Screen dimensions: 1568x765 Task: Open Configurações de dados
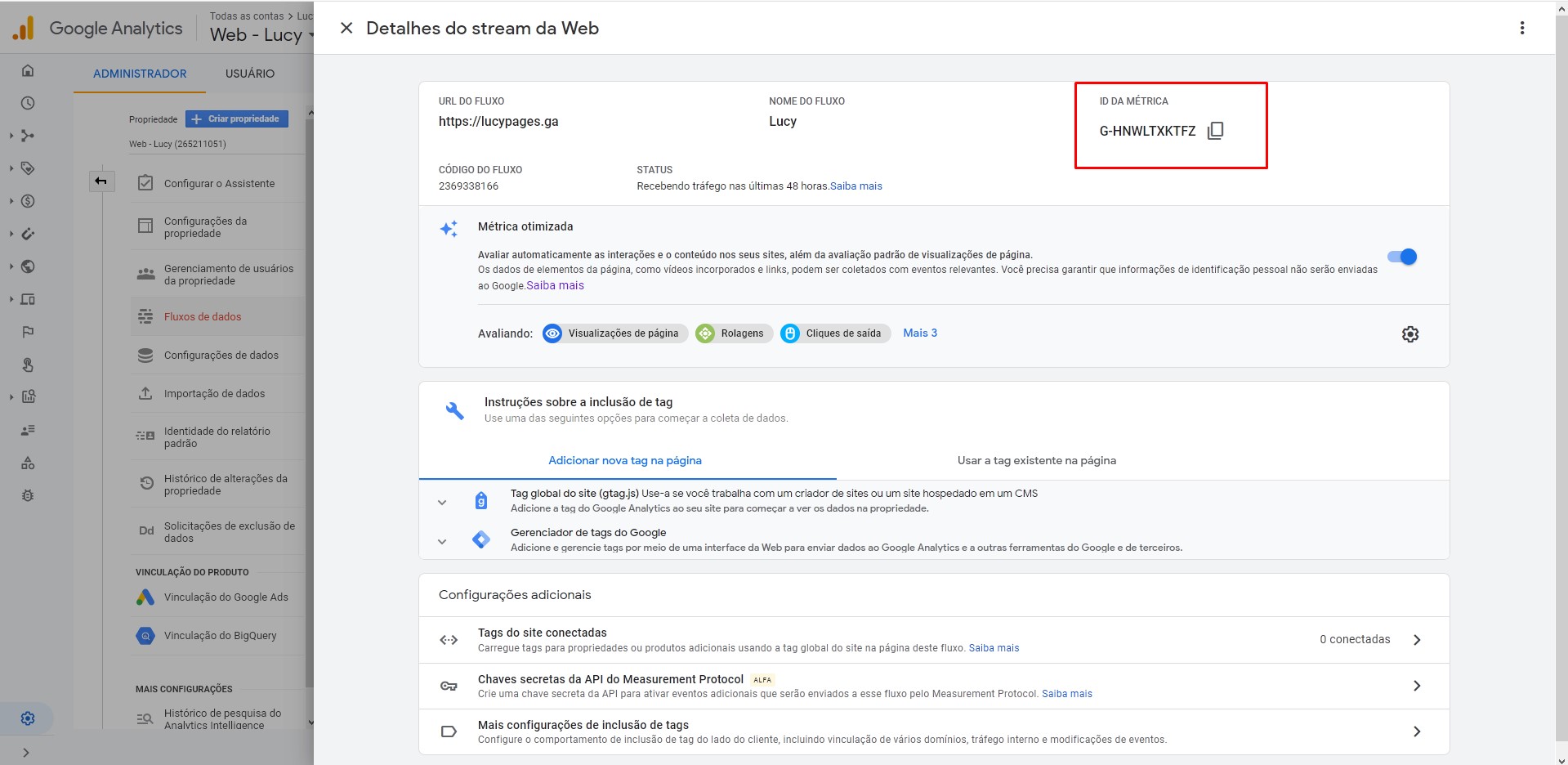(217, 355)
